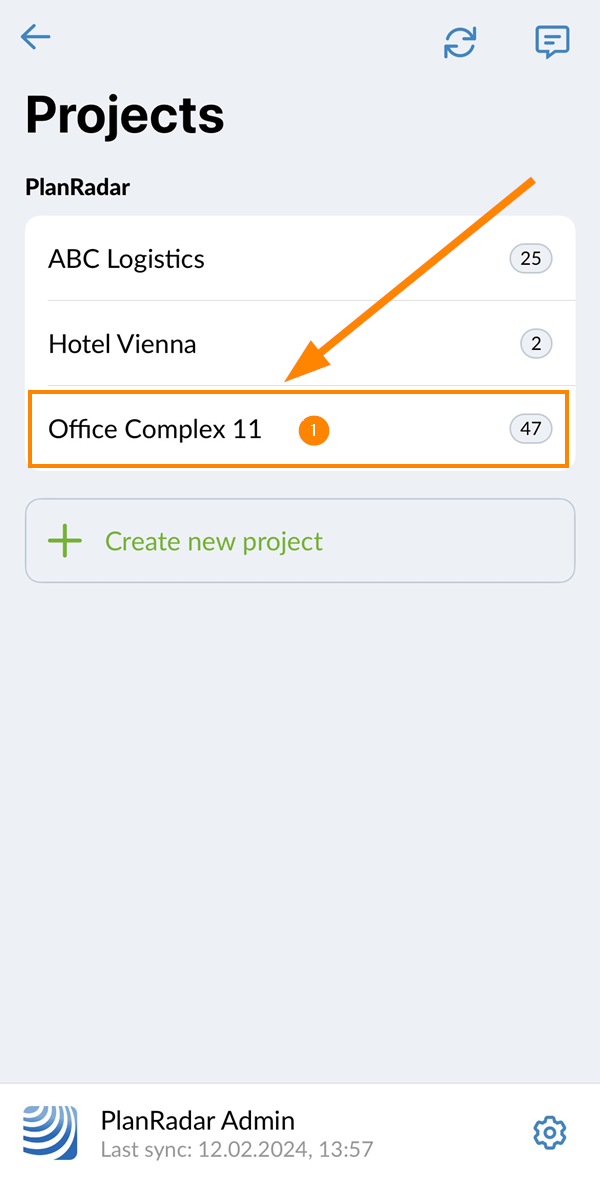Select the 47 count badge

pos(530,429)
